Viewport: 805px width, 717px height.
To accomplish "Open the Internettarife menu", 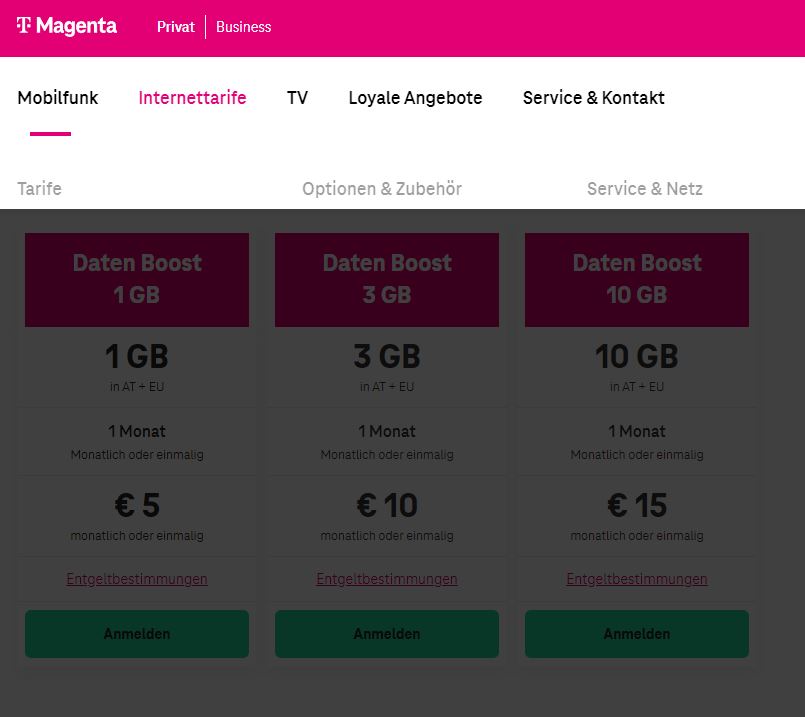I will click(x=193, y=98).
